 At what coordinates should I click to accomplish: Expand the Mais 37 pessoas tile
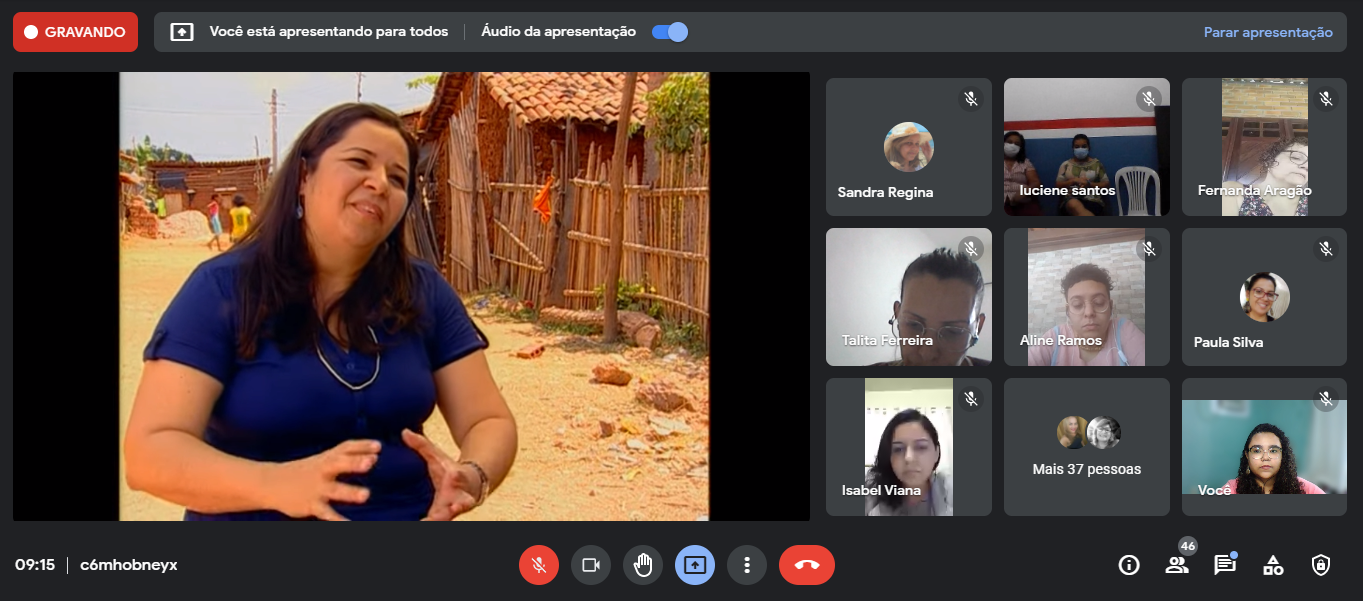click(x=1086, y=447)
